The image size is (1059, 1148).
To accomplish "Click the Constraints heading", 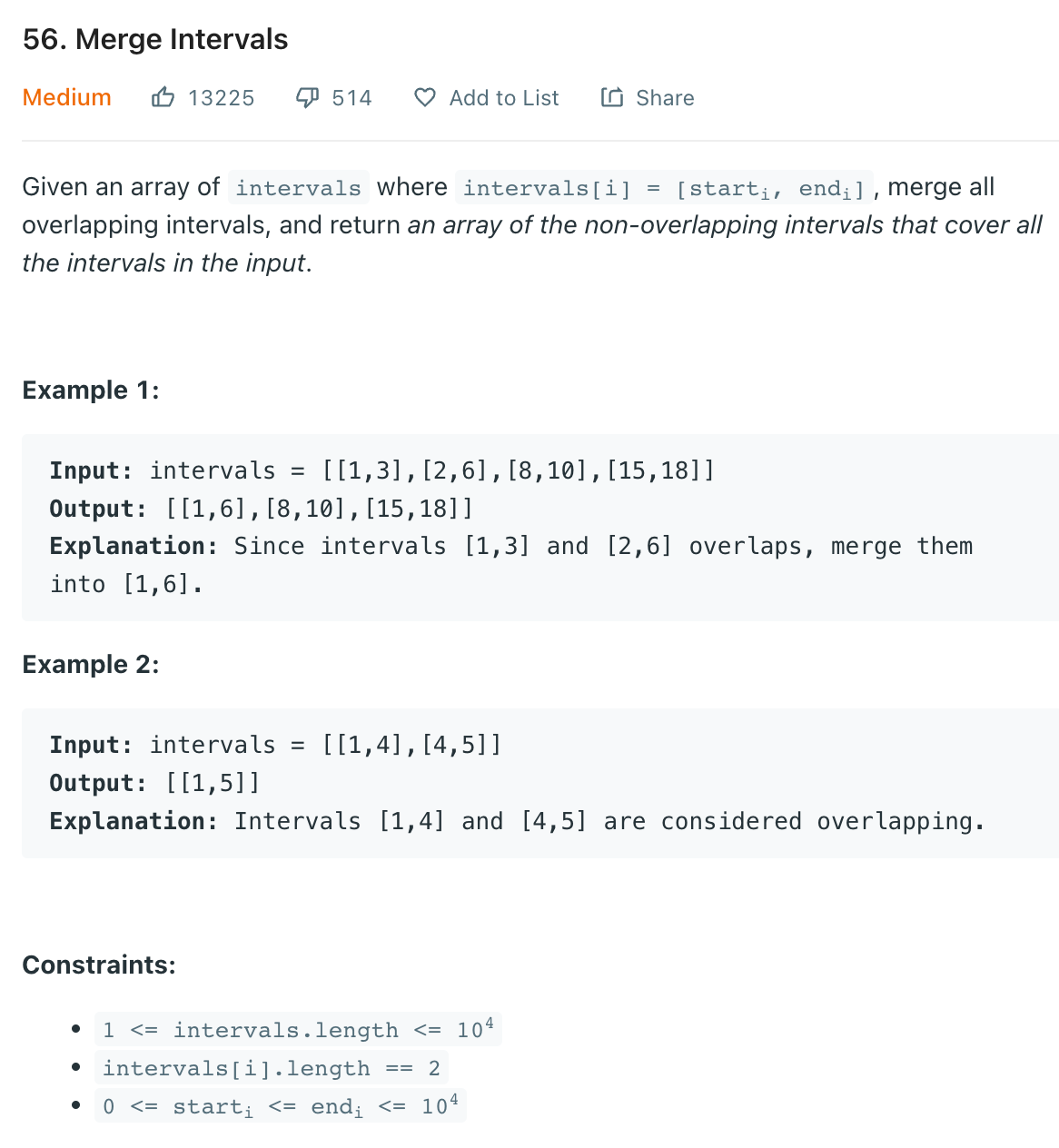I will pyautogui.click(x=99, y=965).
